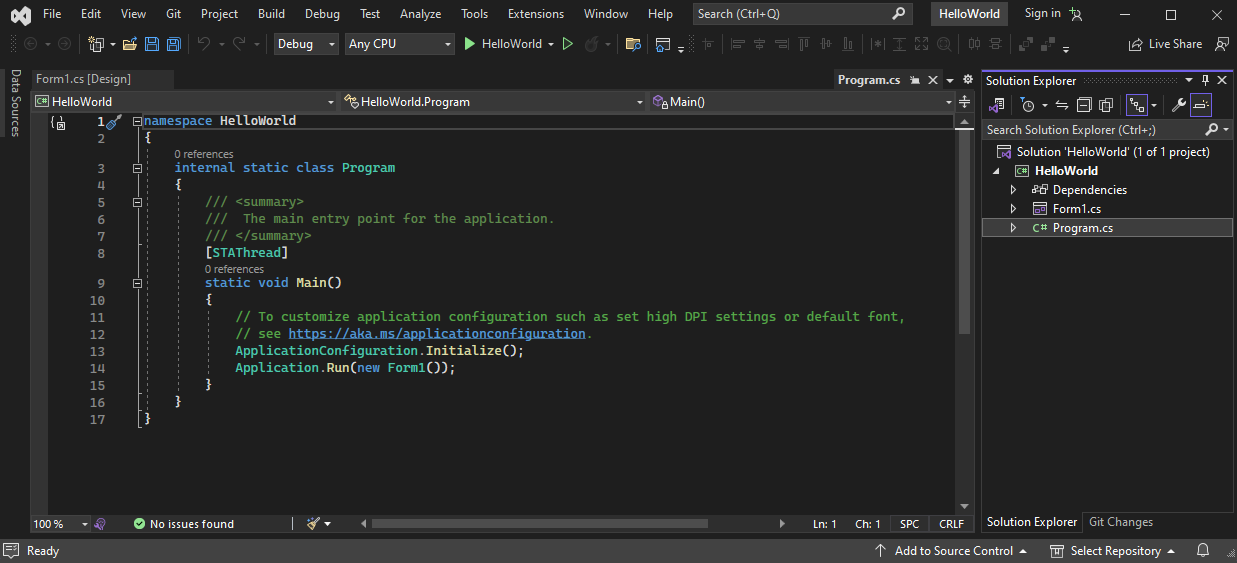Switch to the Form1.cs [Design] tab
Screen dimensions: 1237x563
84,79
